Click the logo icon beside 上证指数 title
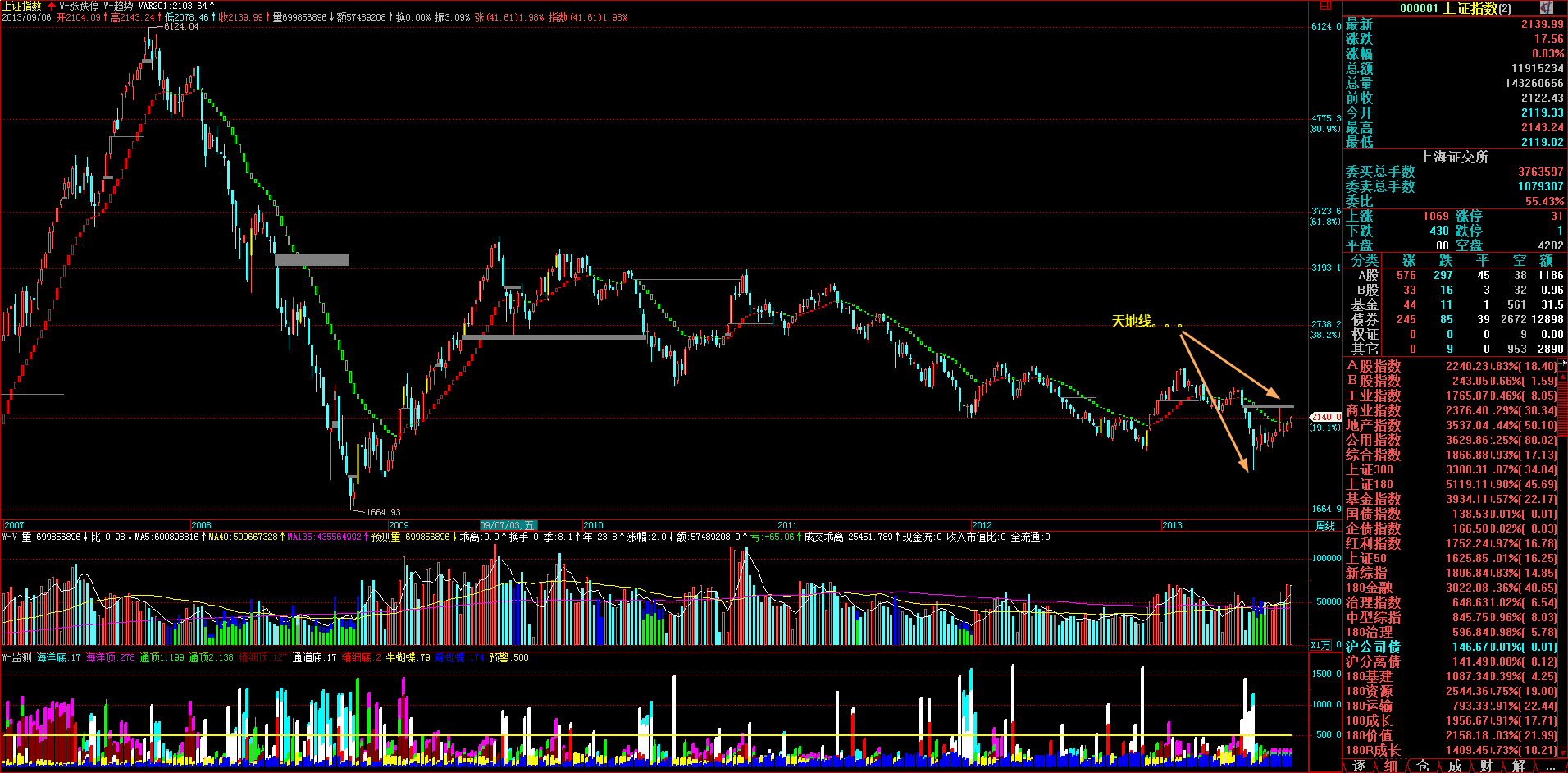Viewport: 1568px width, 773px height. tap(1546, 7)
